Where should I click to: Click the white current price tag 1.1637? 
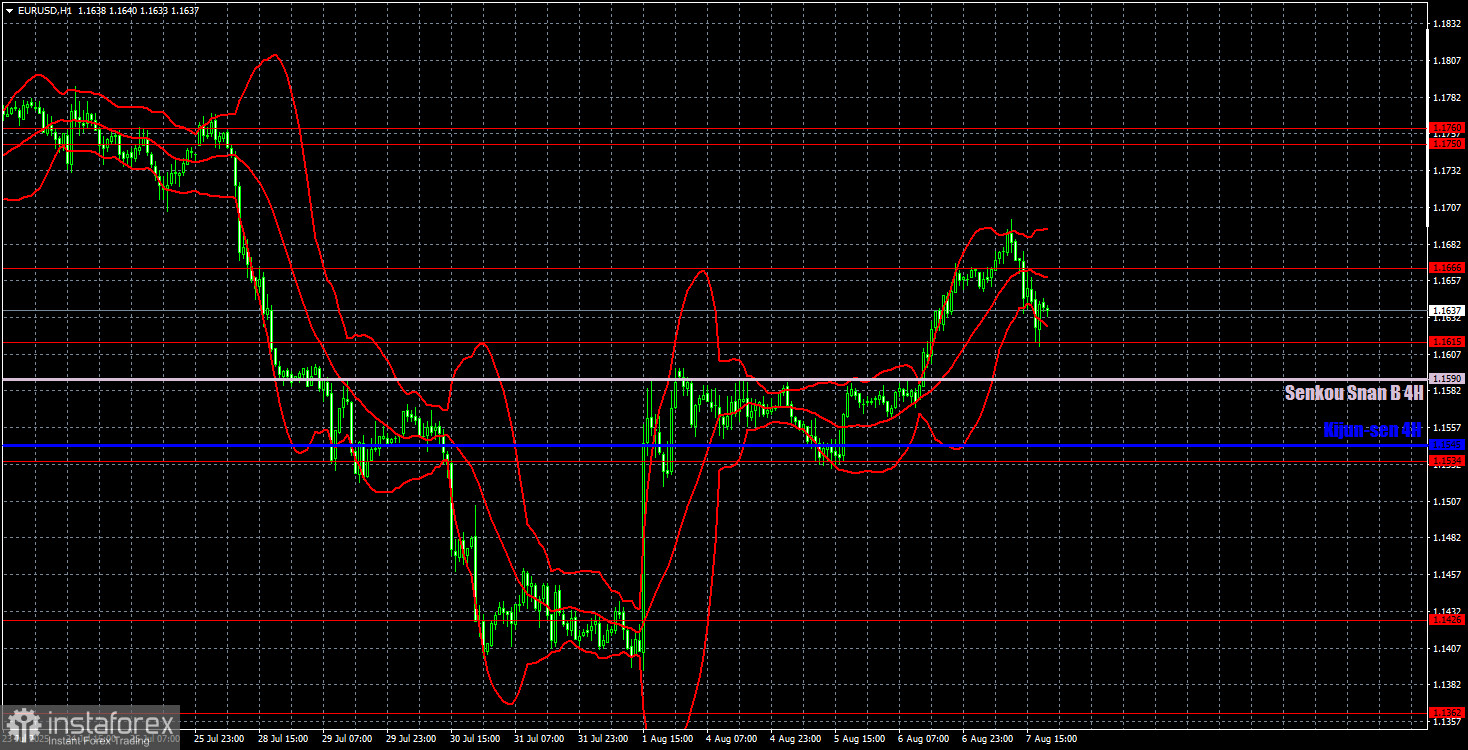pos(1447,311)
